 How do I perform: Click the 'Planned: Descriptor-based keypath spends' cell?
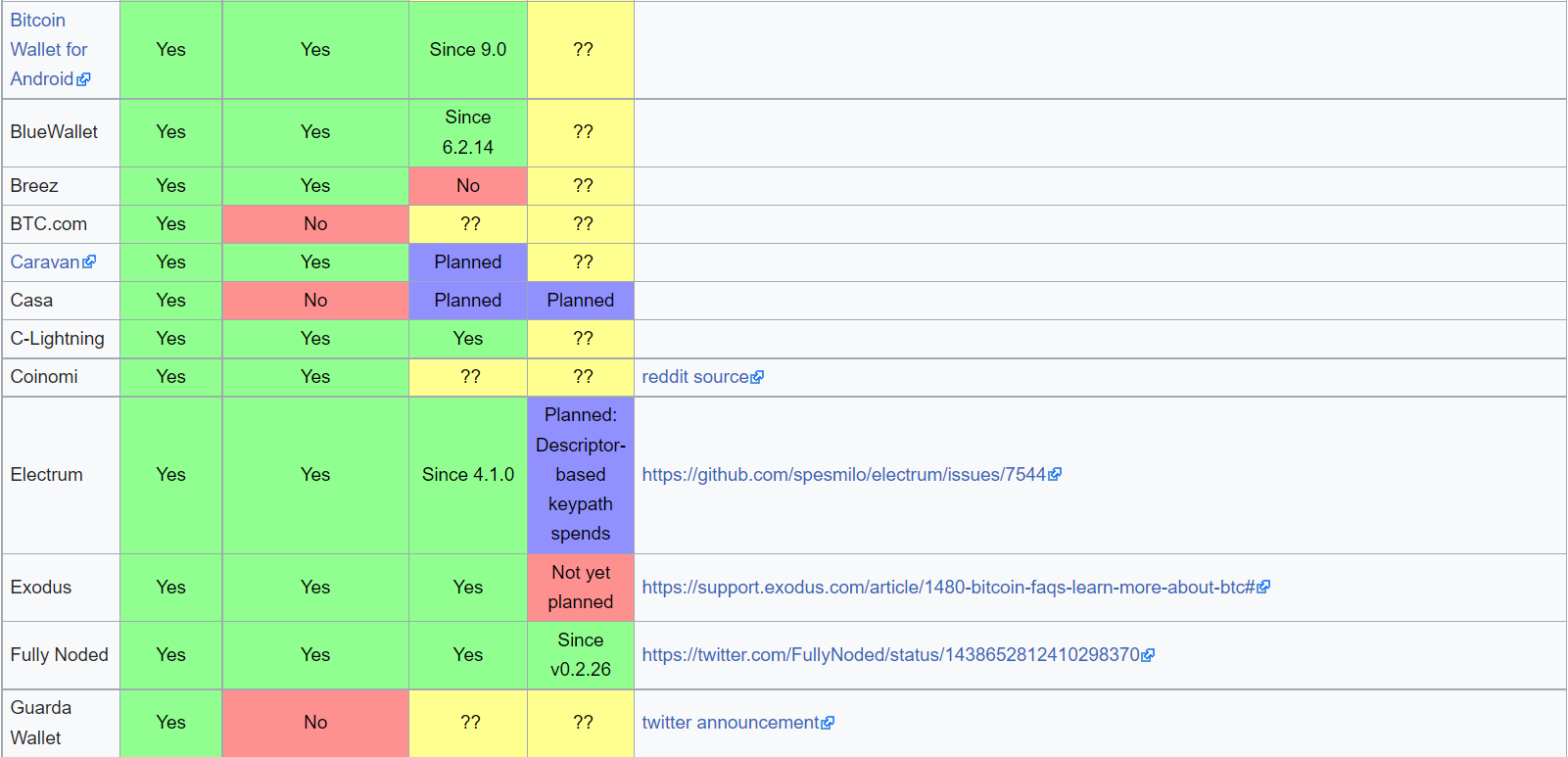581,475
